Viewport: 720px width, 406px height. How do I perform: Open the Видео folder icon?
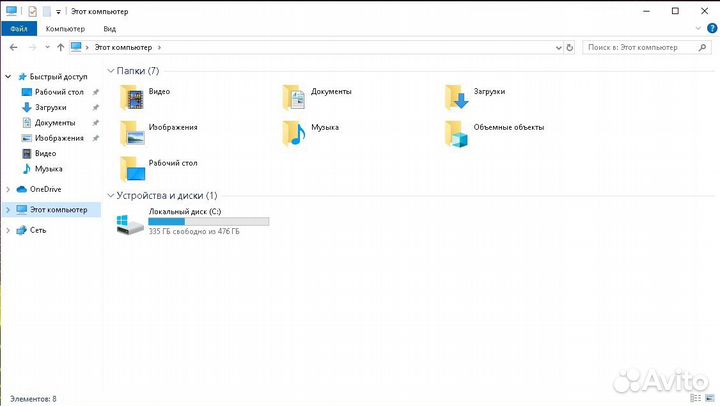coord(132,97)
